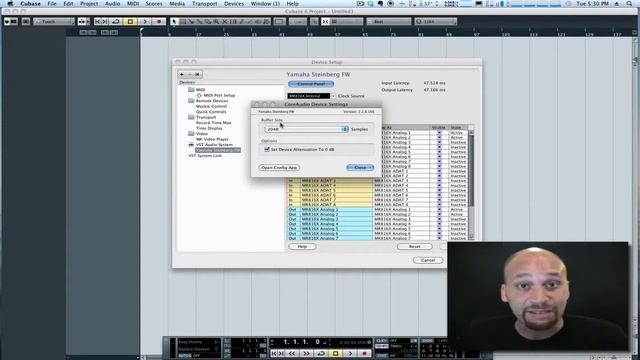Click Close in CoreAudio Device Settings
The image size is (640, 360).
tap(360, 168)
